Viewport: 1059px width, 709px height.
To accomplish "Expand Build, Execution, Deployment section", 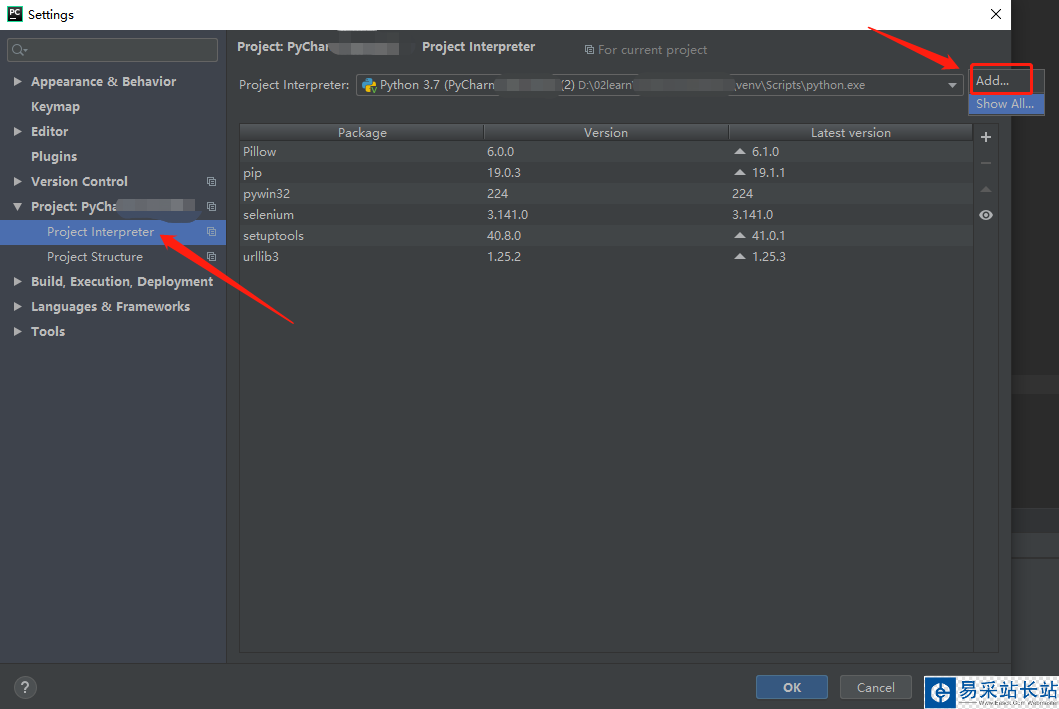I will click(x=18, y=282).
